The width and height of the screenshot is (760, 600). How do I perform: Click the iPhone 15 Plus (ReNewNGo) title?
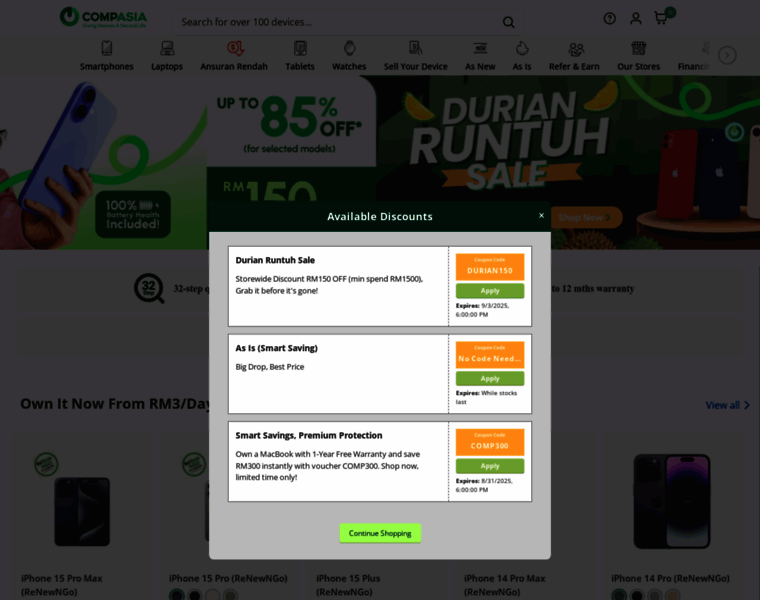348,585
